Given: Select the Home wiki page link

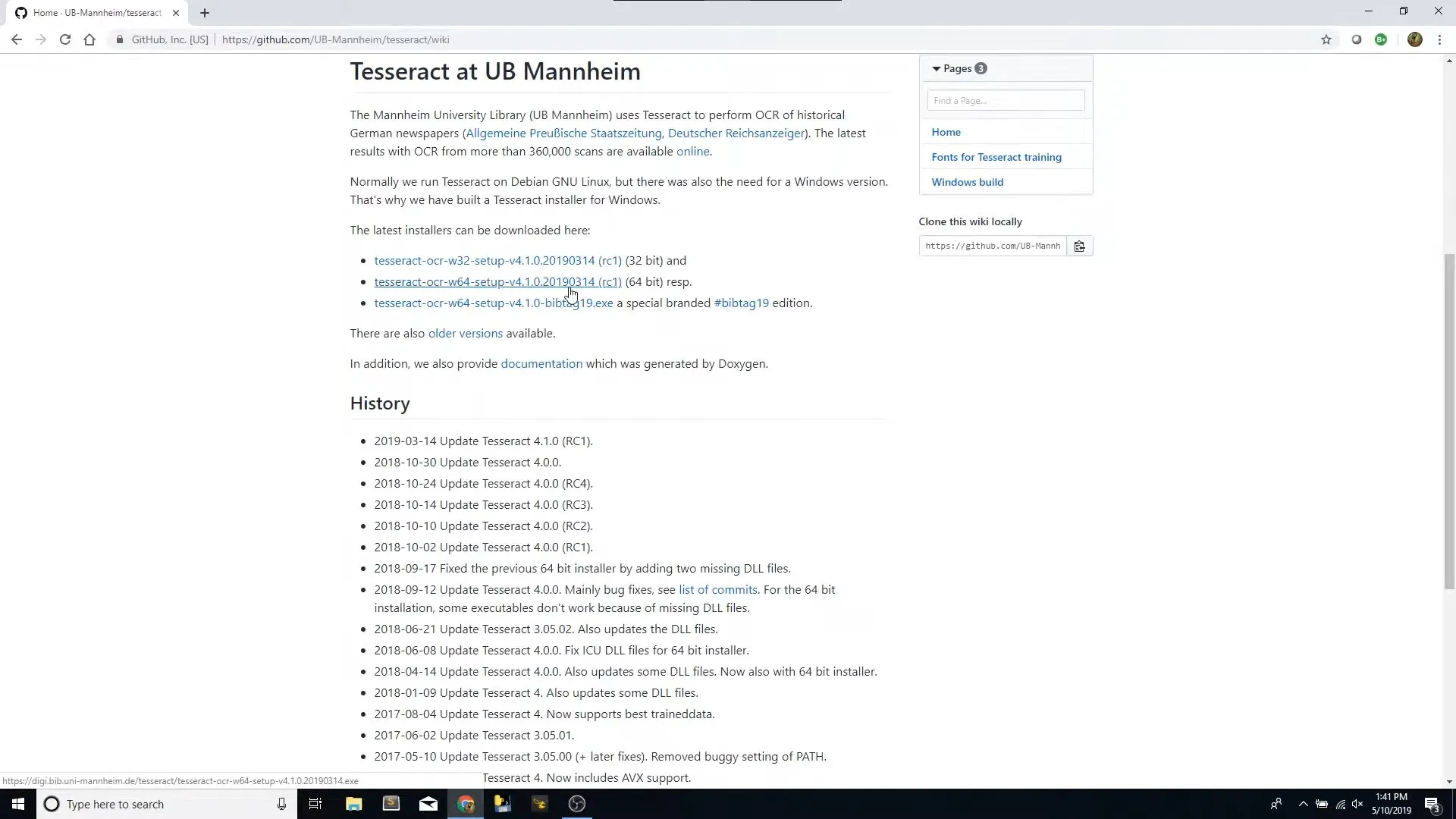Looking at the screenshot, I should (x=946, y=131).
